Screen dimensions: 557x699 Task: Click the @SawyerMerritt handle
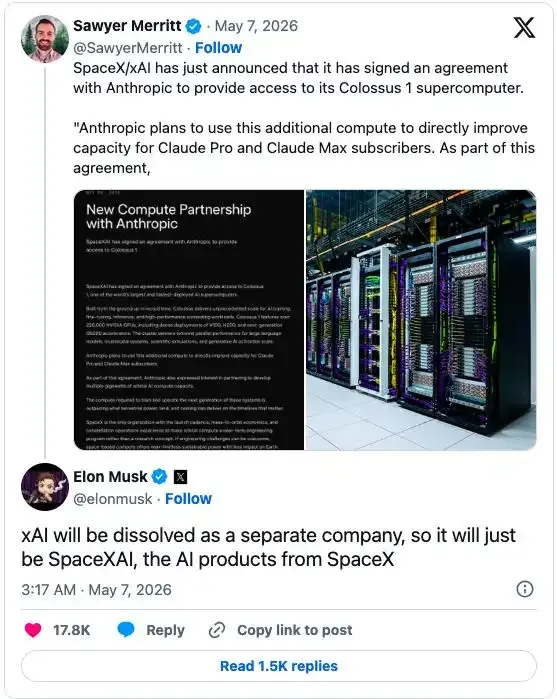click(128, 48)
